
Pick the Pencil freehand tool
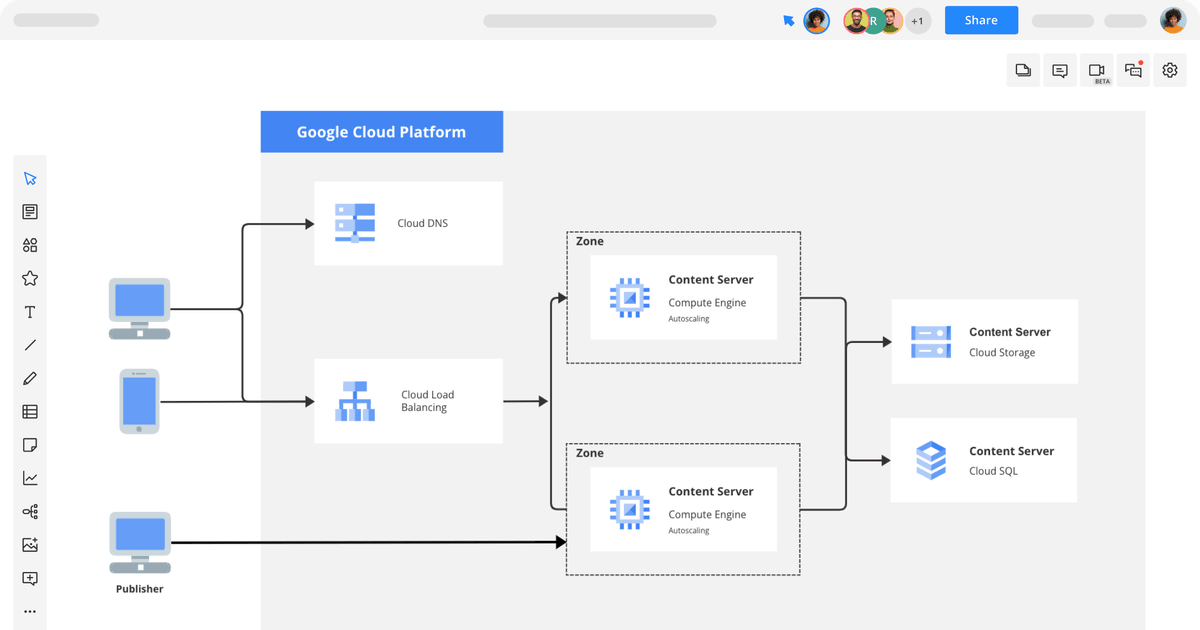pos(30,378)
